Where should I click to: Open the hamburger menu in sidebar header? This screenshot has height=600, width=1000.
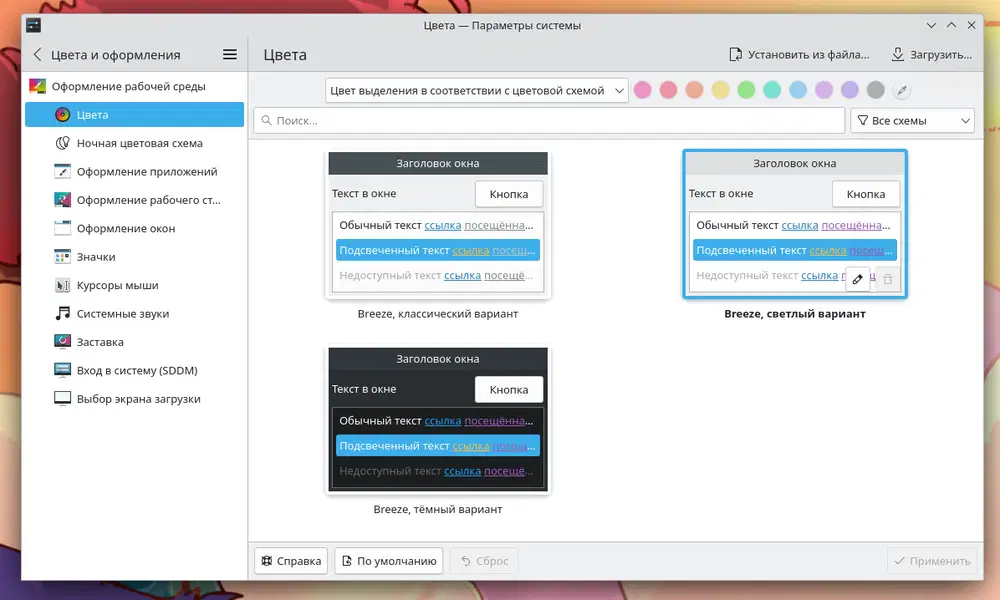(x=230, y=55)
